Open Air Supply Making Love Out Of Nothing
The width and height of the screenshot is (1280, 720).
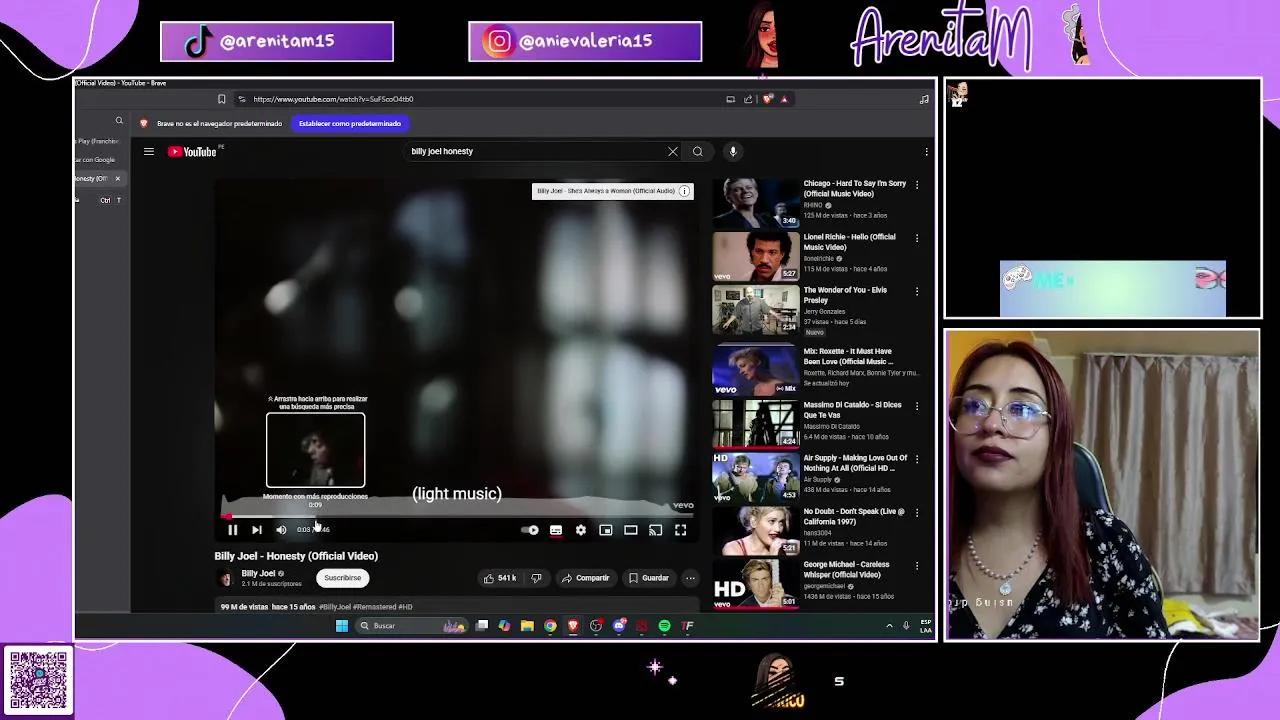[856, 463]
